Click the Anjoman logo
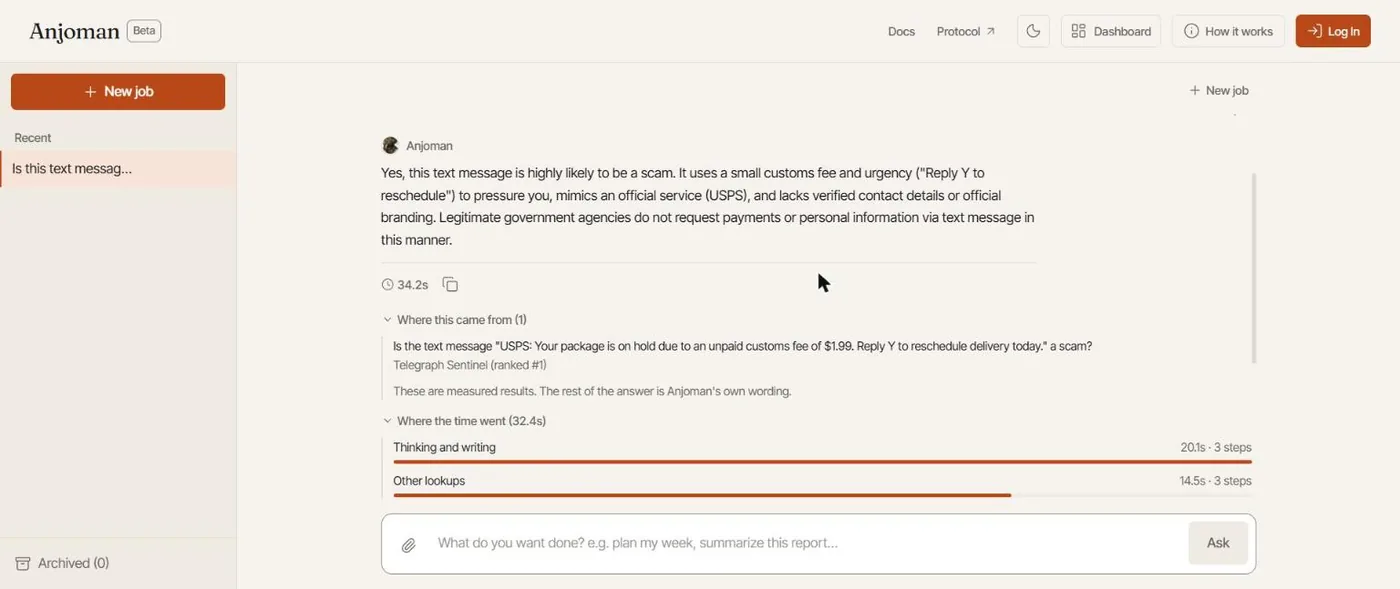Screen dimensions: 1400x589 [x=74, y=32]
